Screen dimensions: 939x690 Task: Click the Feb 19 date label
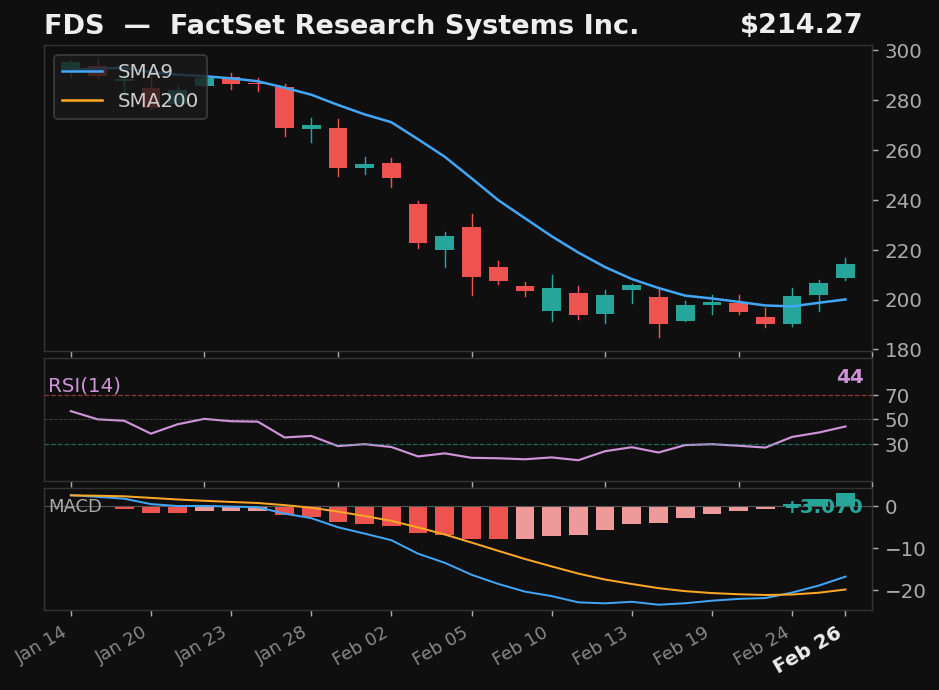point(680,644)
